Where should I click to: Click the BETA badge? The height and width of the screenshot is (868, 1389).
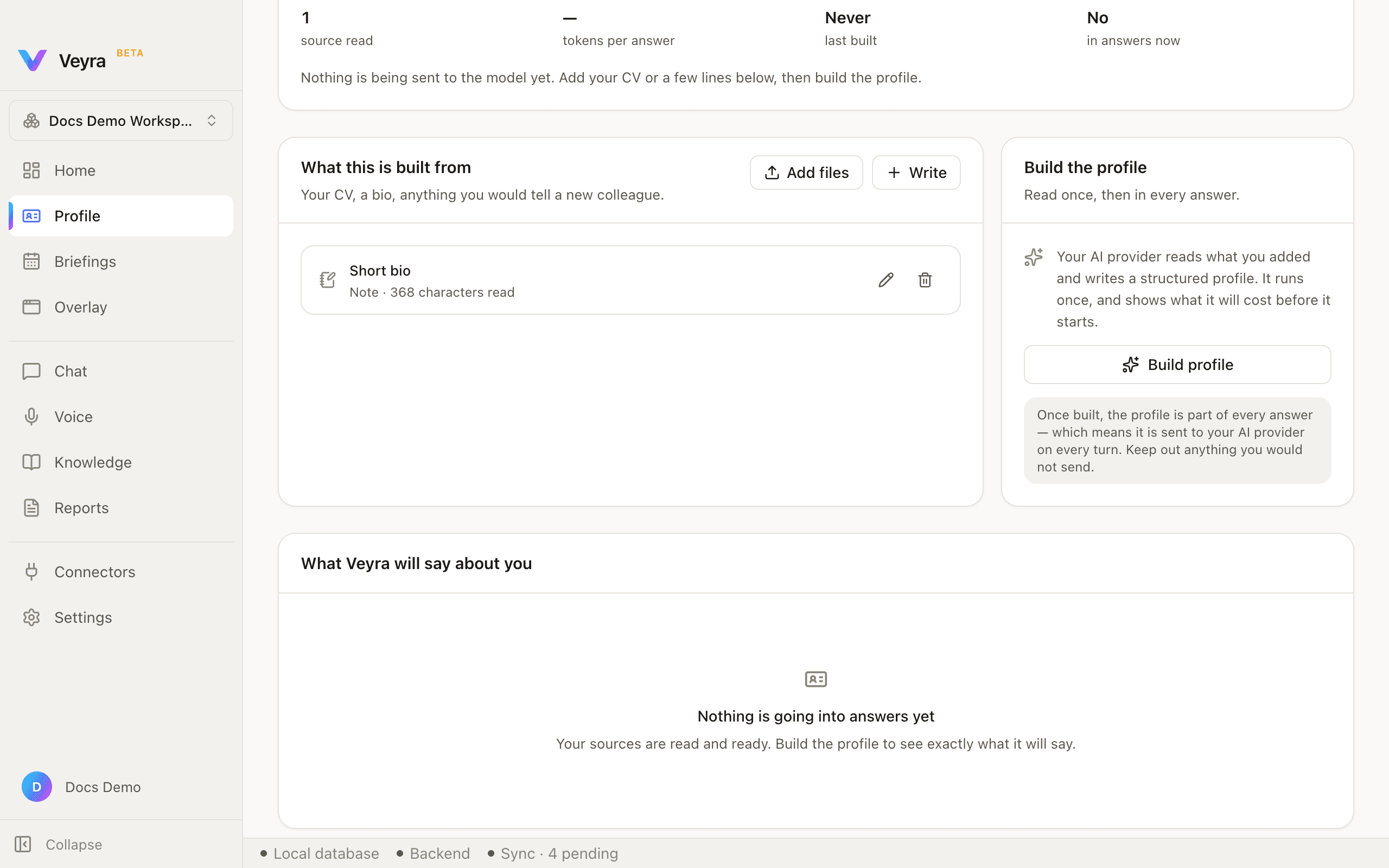click(130, 53)
